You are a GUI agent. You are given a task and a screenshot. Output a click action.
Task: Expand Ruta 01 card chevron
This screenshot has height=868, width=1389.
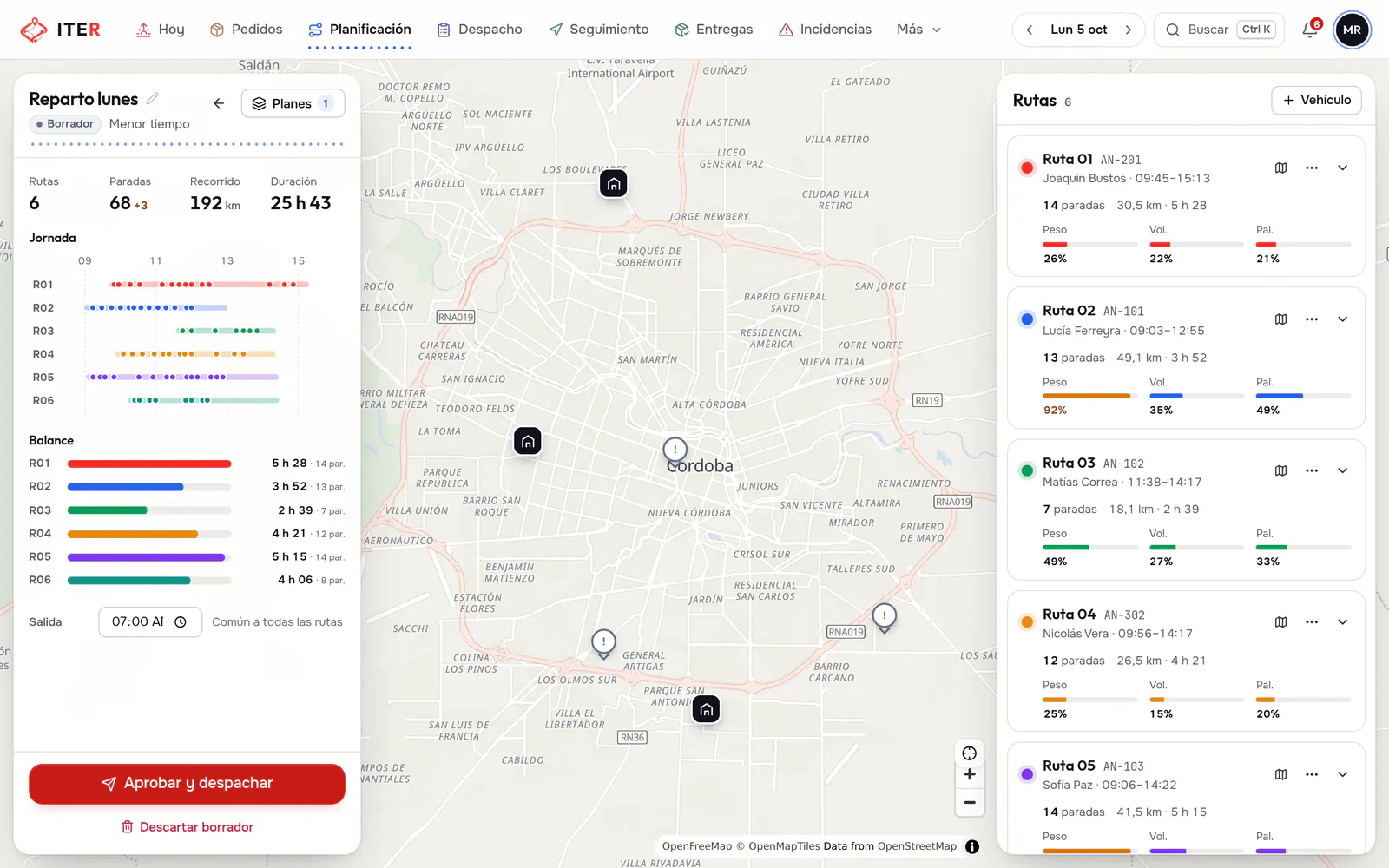[1343, 168]
